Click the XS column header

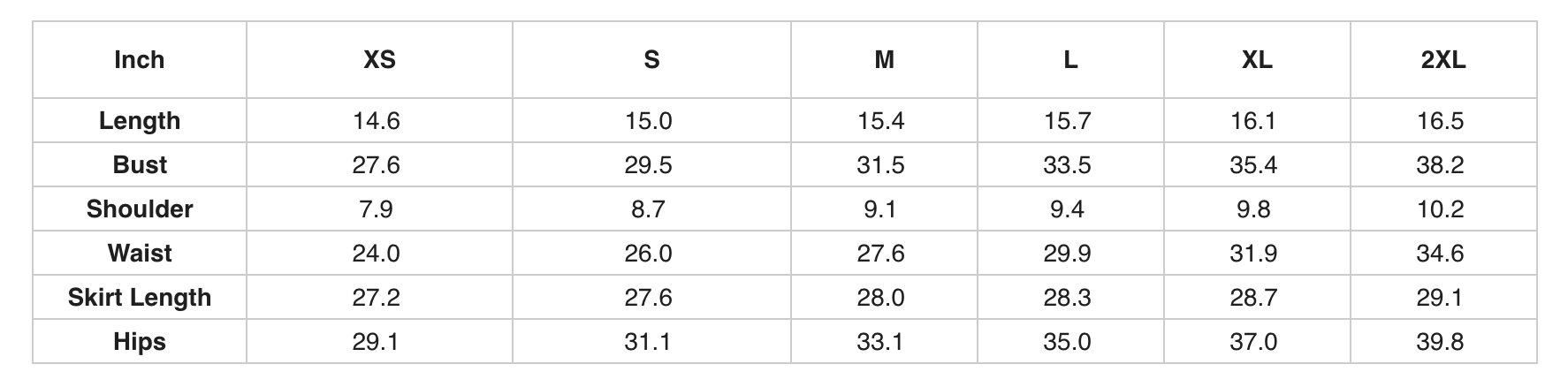pyautogui.click(x=379, y=60)
